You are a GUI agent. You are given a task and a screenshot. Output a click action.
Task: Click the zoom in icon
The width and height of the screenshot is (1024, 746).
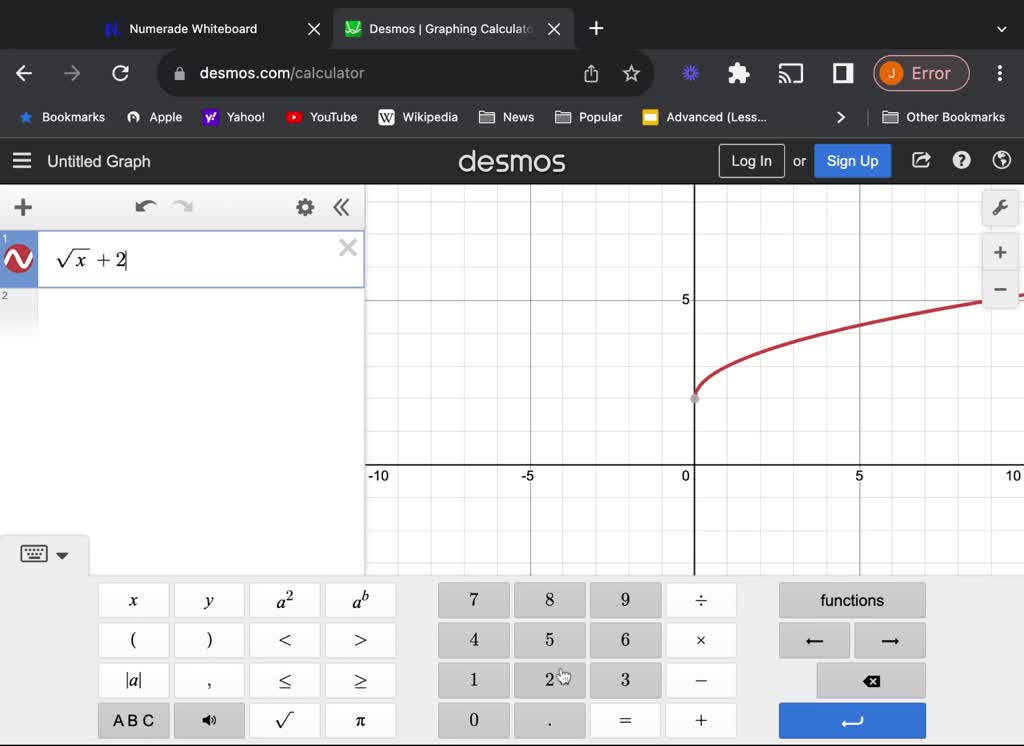(999, 252)
